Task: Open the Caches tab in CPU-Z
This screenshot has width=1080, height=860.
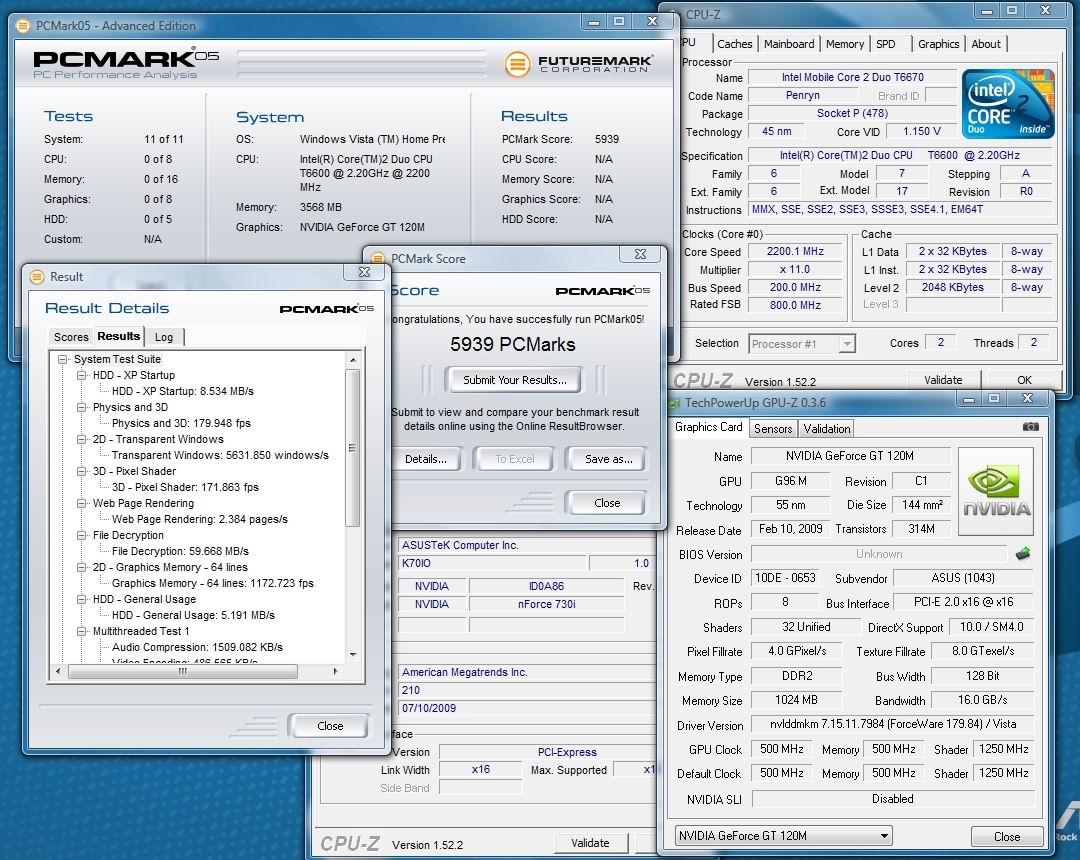Action: point(734,44)
